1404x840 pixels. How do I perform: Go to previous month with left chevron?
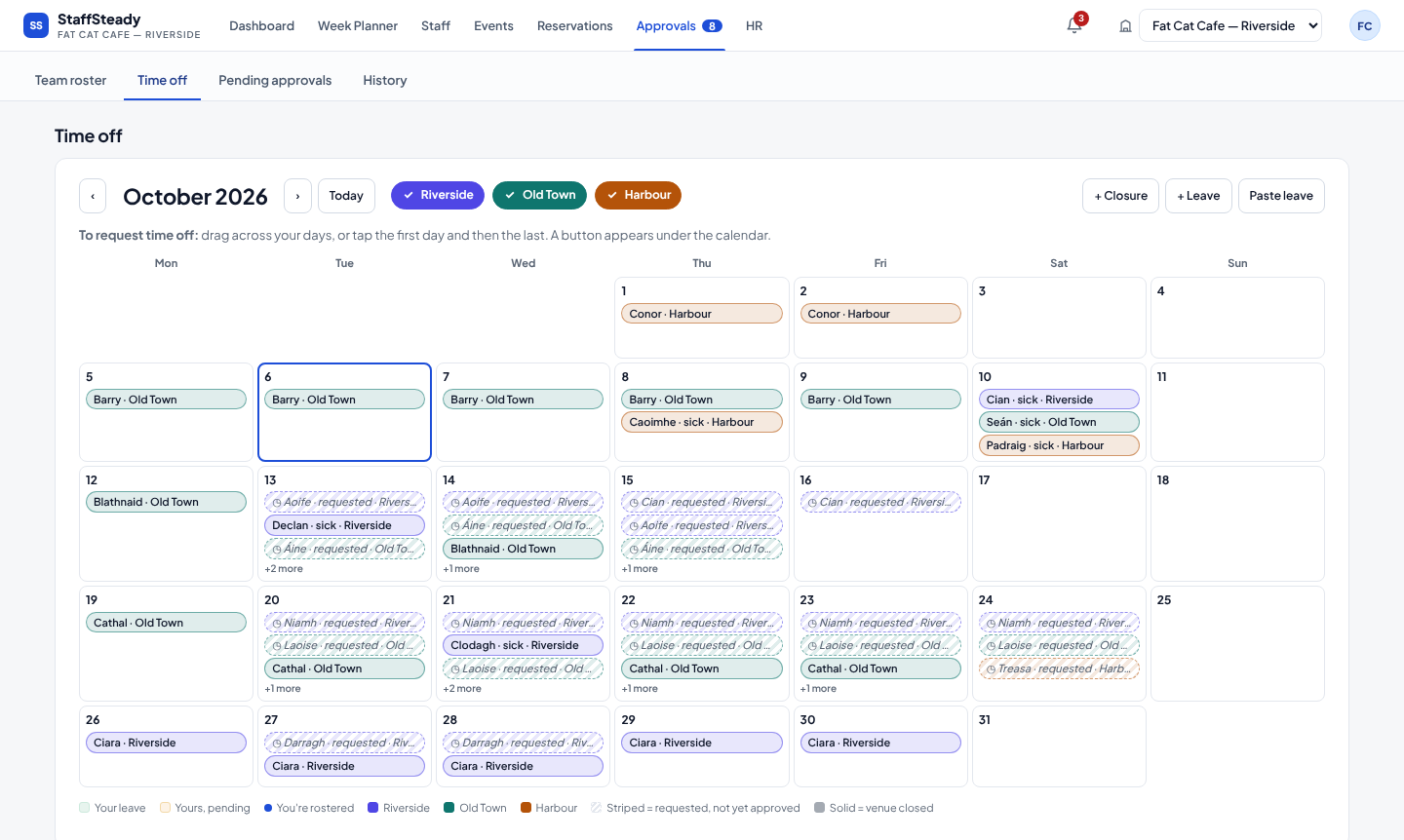coord(93,196)
